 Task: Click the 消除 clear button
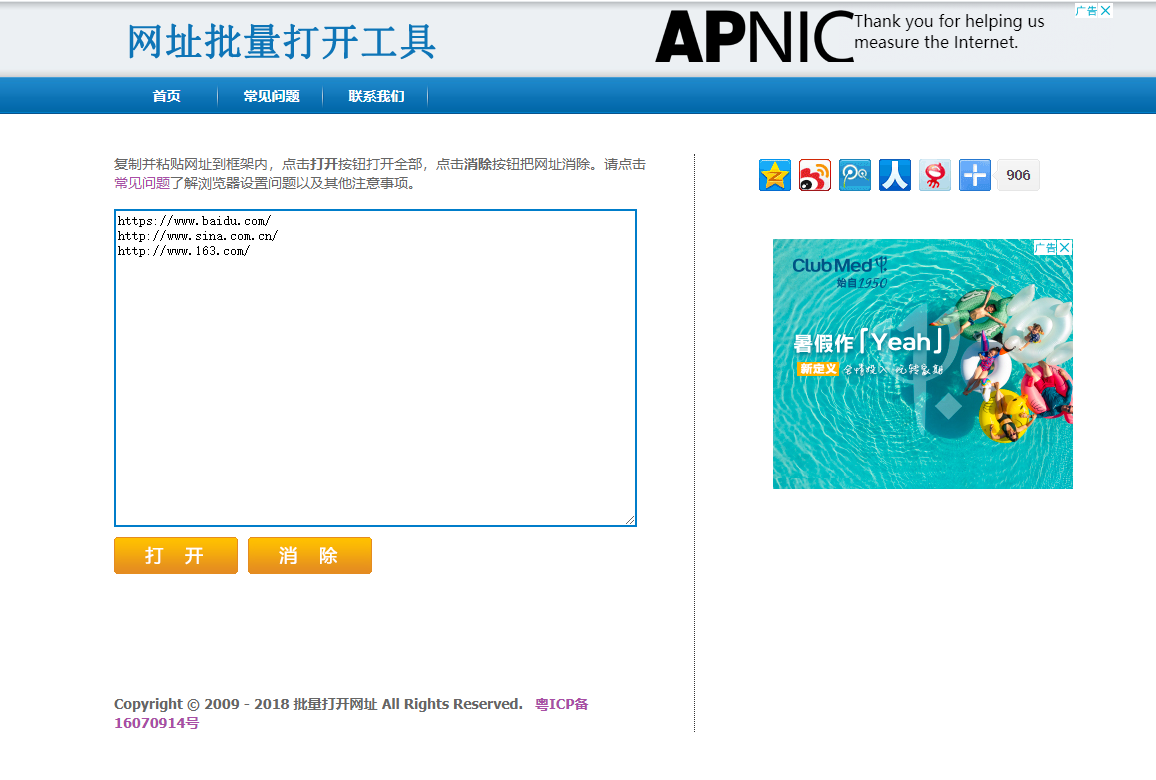(x=310, y=555)
